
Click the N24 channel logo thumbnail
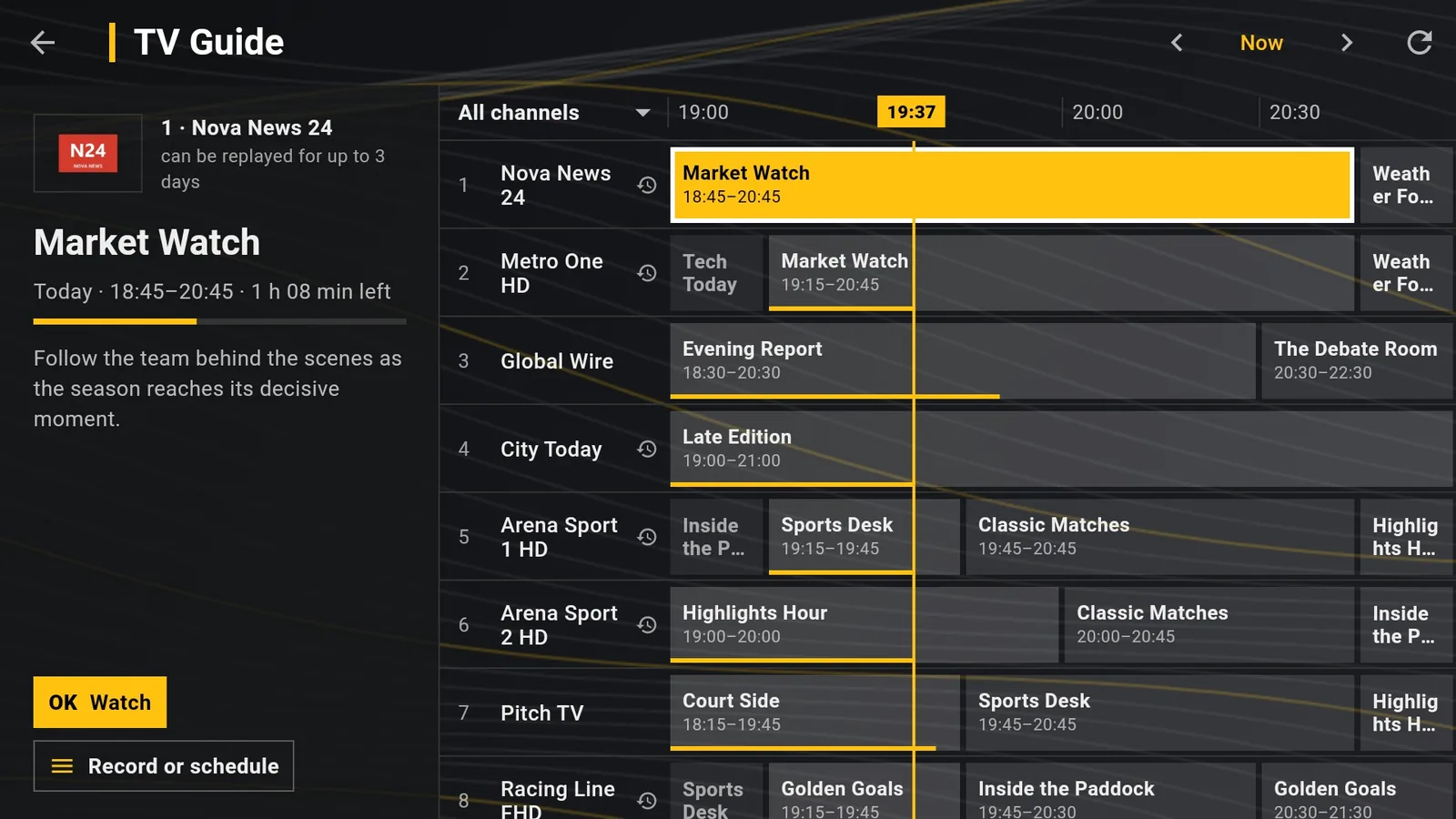pos(88,153)
